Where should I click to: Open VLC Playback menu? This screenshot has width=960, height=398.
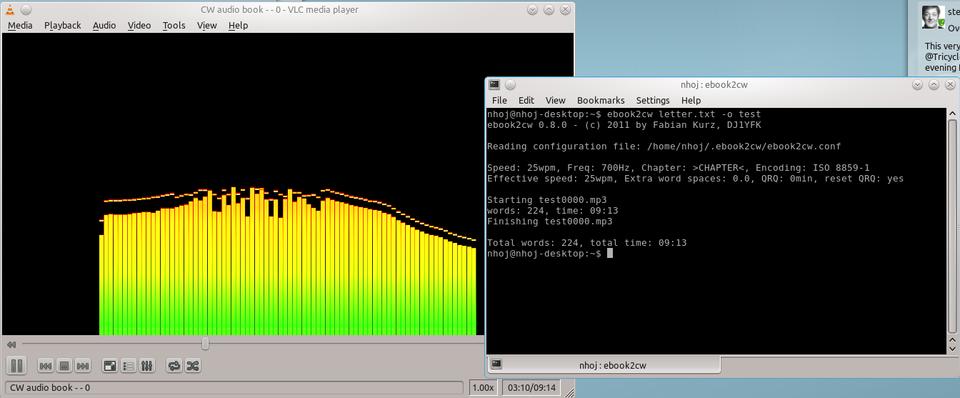point(62,25)
